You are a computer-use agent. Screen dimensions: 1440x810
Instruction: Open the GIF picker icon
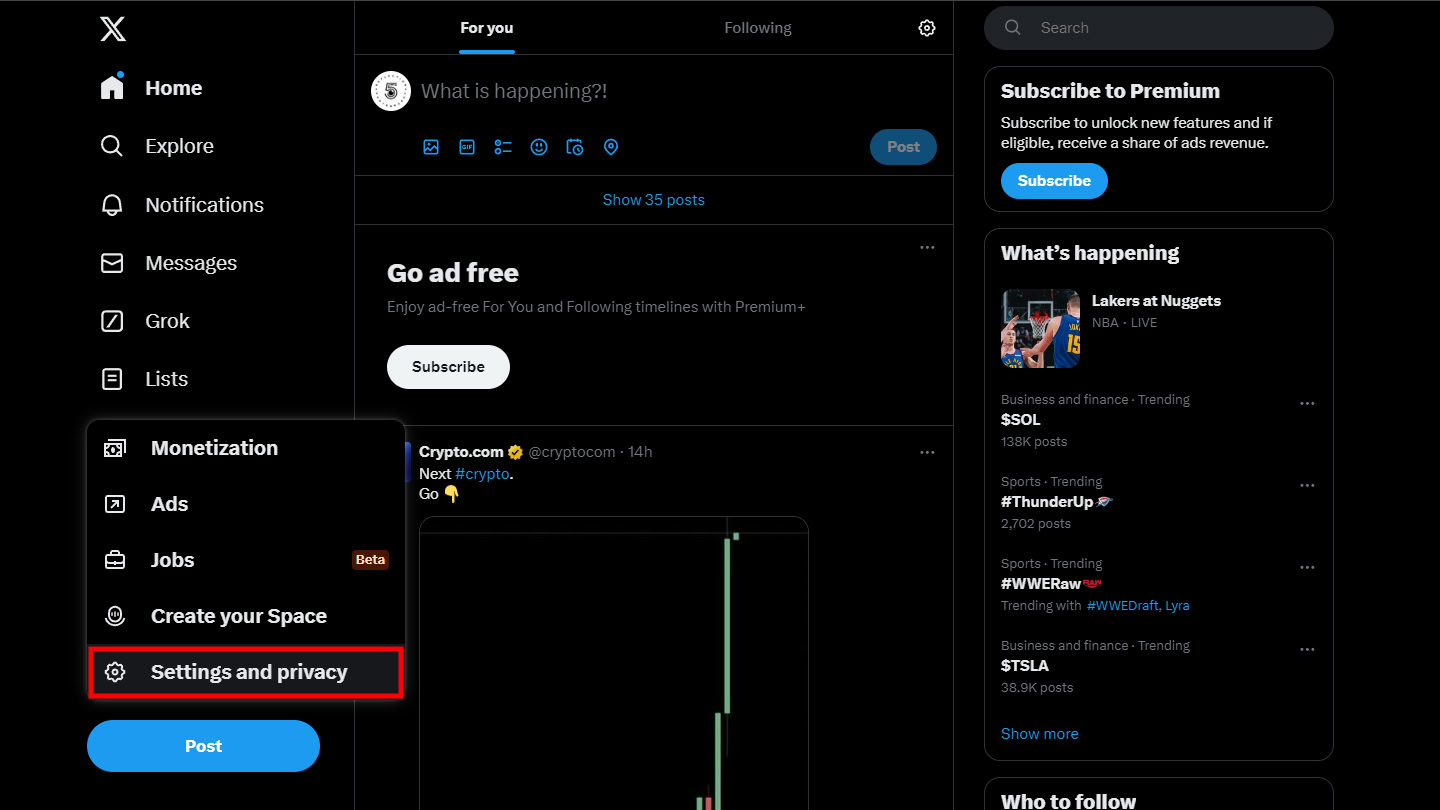click(467, 147)
